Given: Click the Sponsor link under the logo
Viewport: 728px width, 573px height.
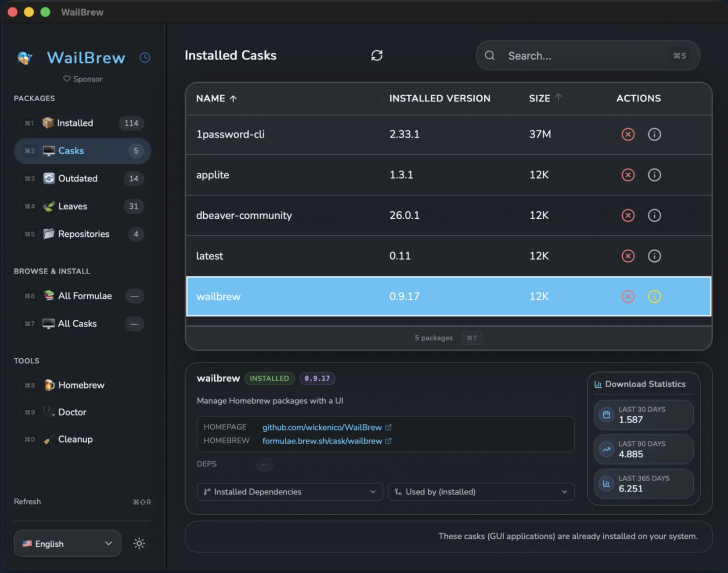Looking at the screenshot, I should [x=82, y=79].
